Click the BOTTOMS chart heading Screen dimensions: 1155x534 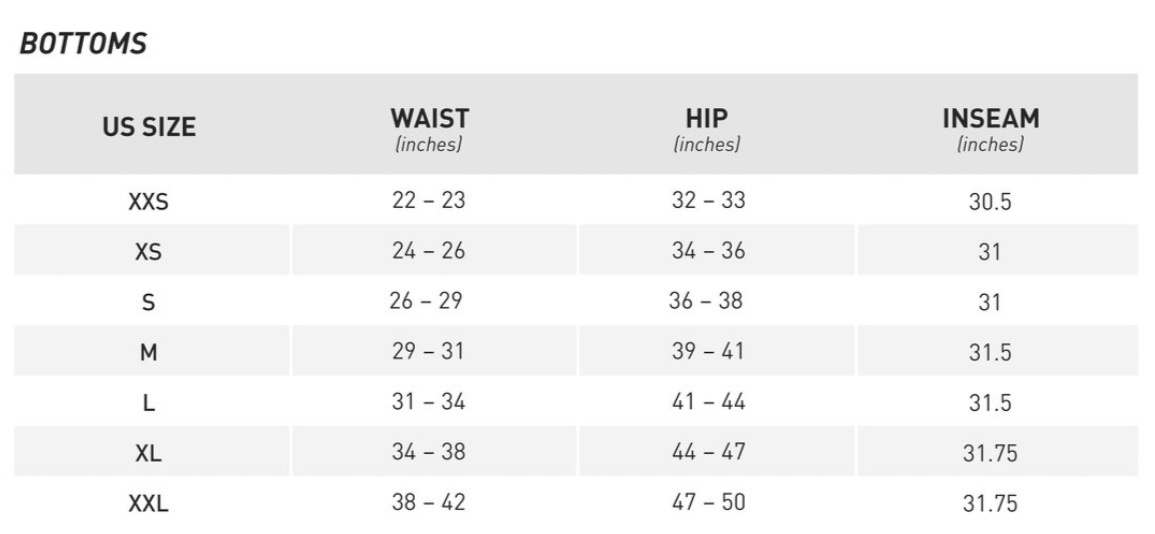coord(83,44)
